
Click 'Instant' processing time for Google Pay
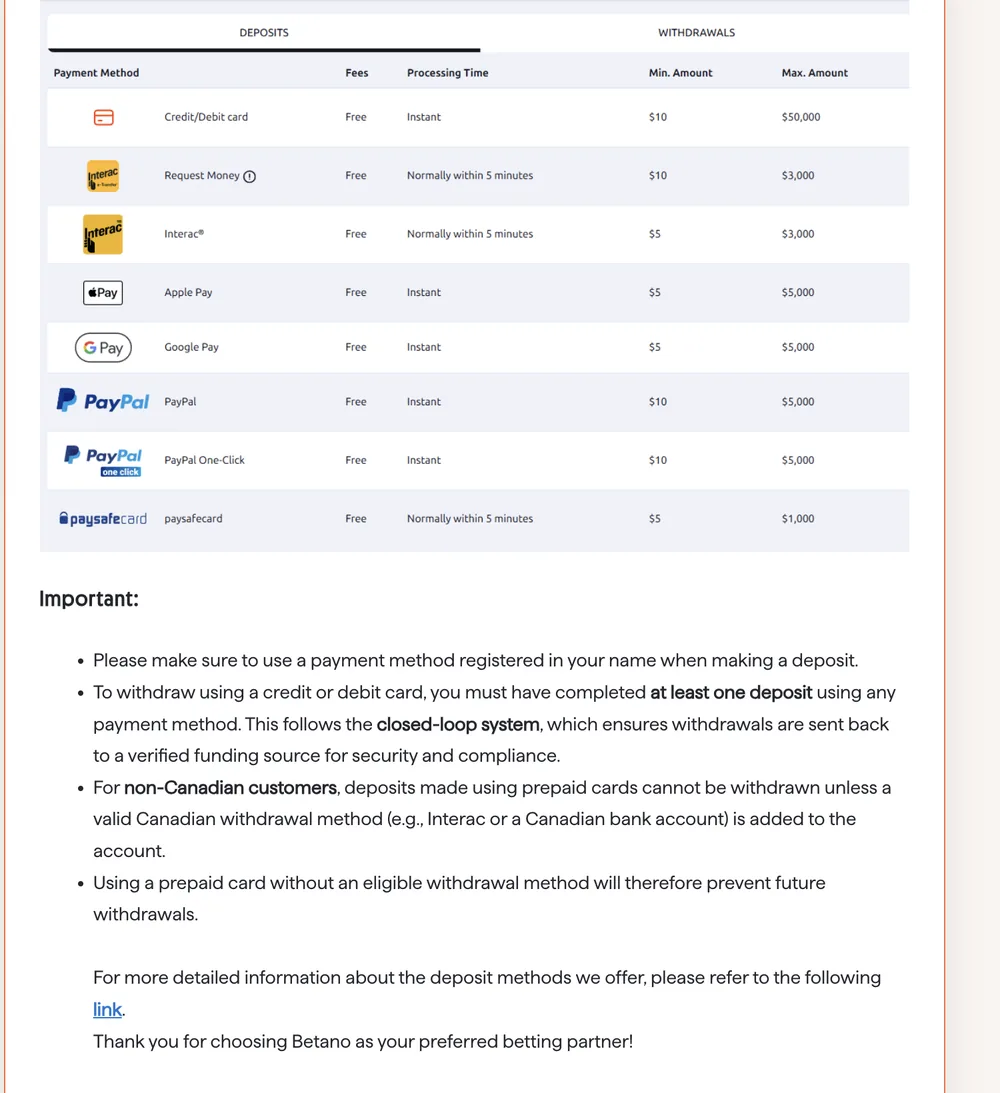[424, 347]
